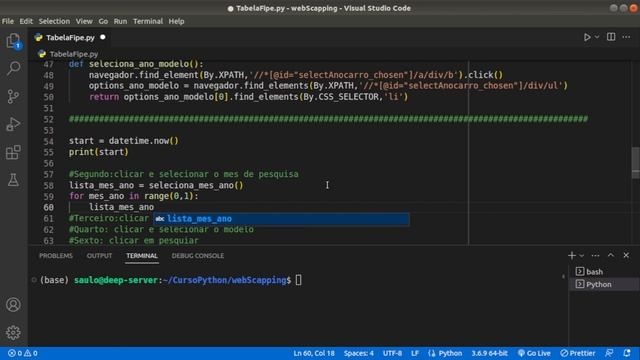
Task: Close the unsaved TabelaFipe.py tab dot
Action: [103, 37]
